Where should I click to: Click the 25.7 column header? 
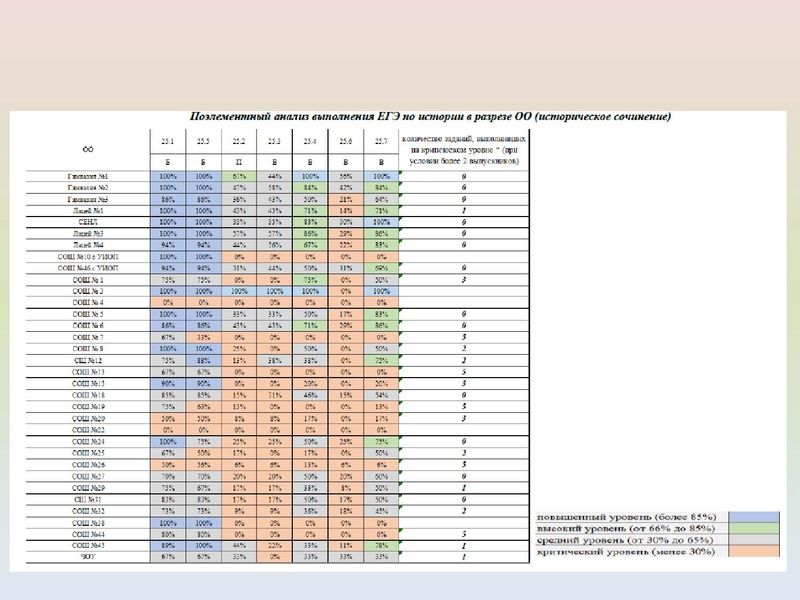point(381,141)
